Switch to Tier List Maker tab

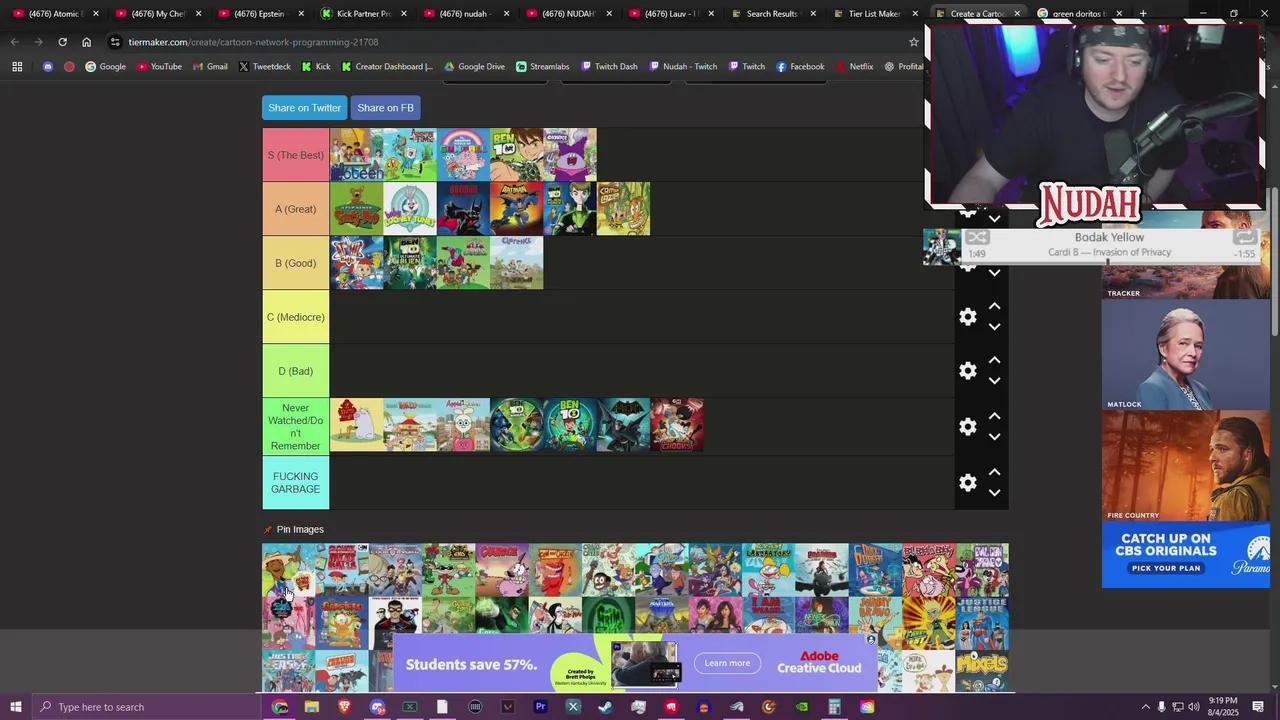pyautogui.click(x=874, y=13)
